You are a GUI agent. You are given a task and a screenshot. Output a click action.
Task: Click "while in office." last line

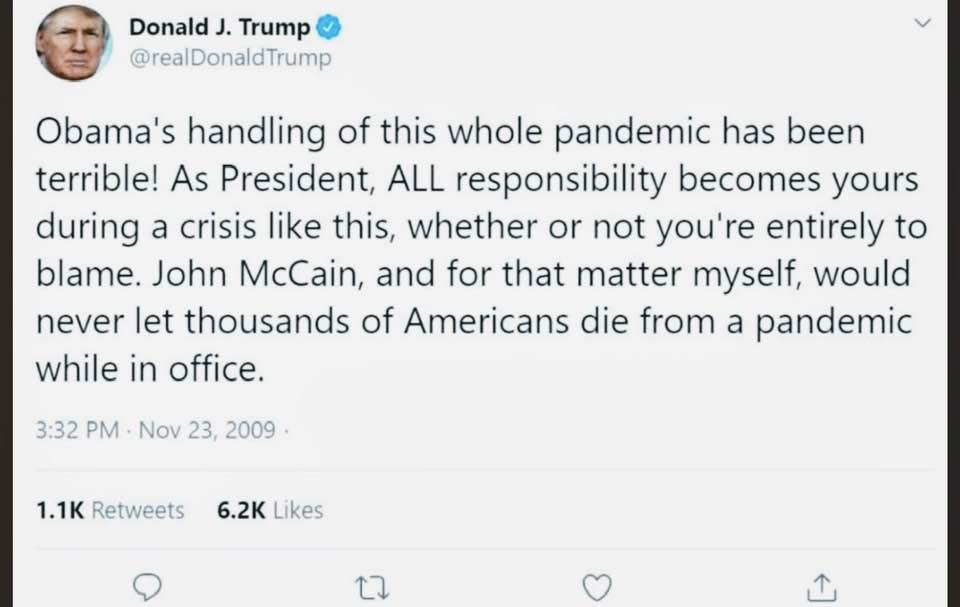click(x=150, y=369)
